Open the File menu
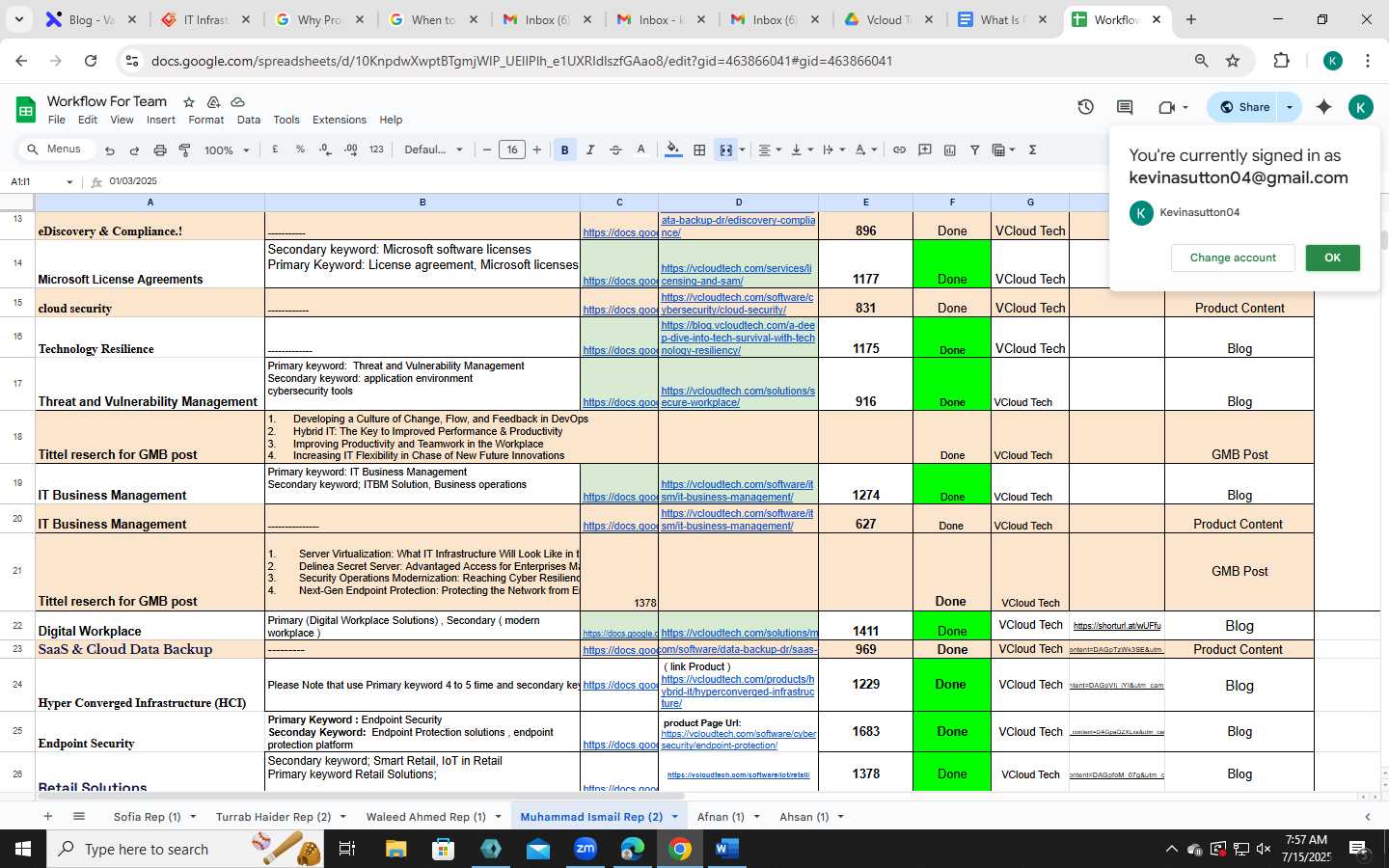Image resolution: width=1389 pixels, height=868 pixels. [57, 120]
